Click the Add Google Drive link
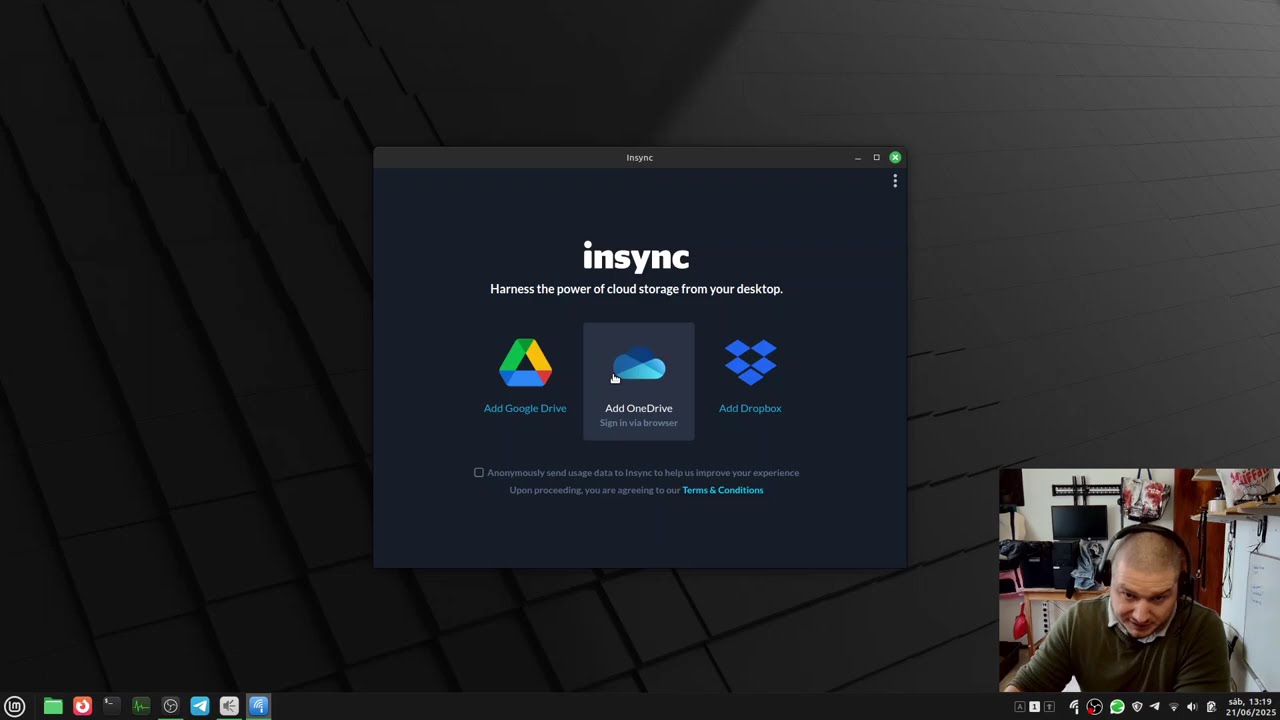1280x720 pixels. tap(525, 408)
